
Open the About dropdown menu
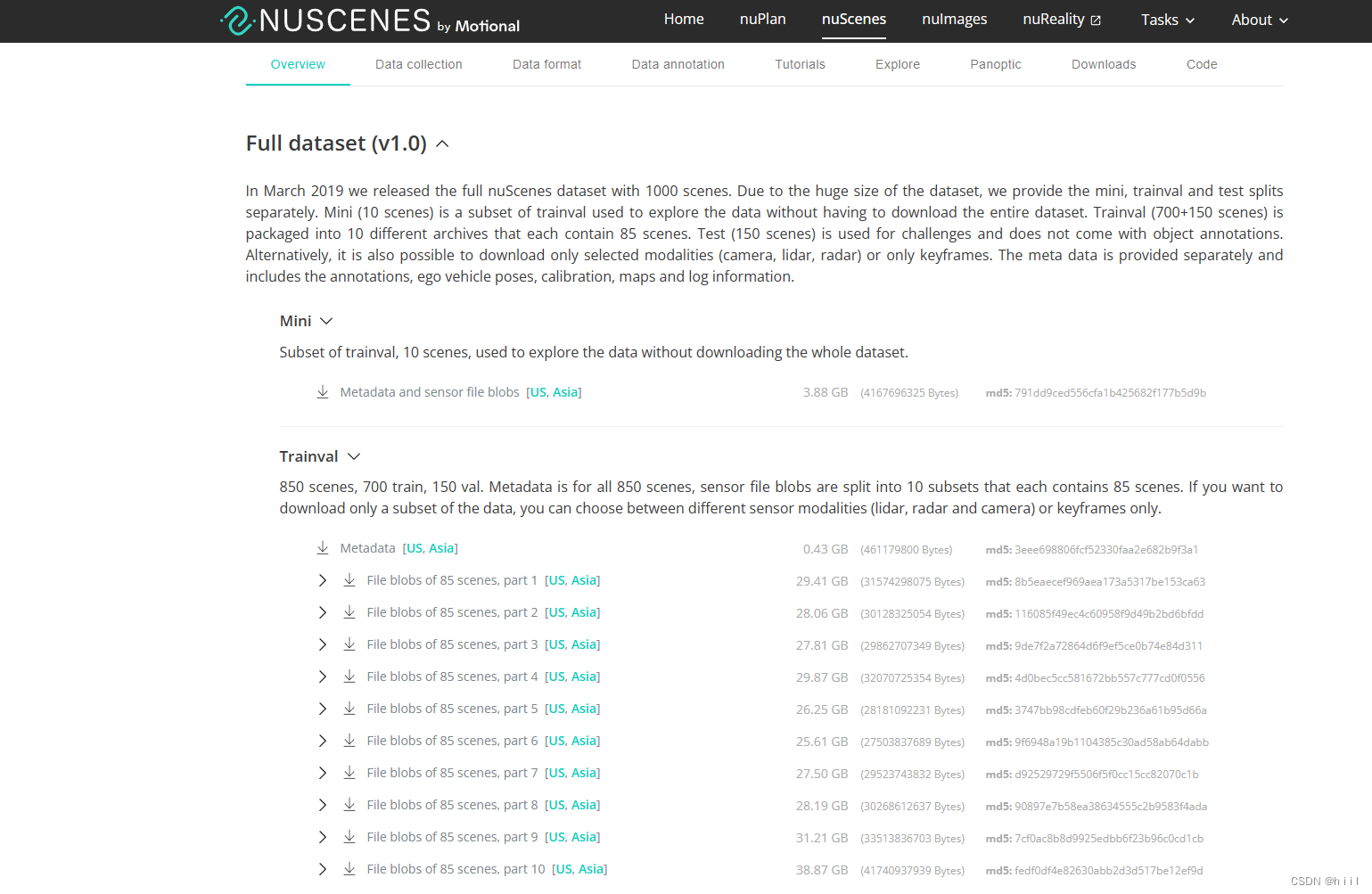click(1260, 20)
